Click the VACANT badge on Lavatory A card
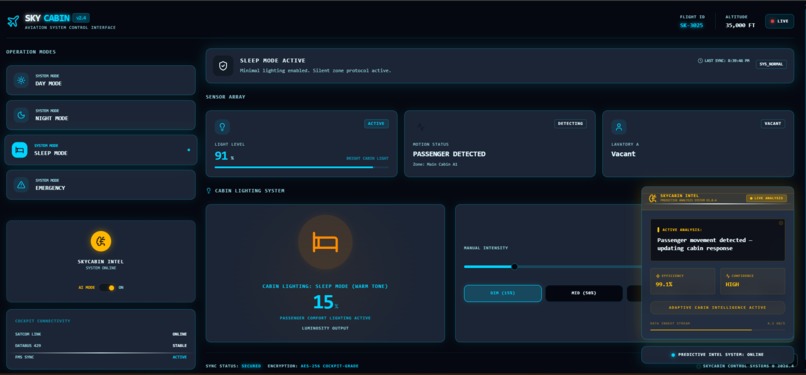 point(773,124)
